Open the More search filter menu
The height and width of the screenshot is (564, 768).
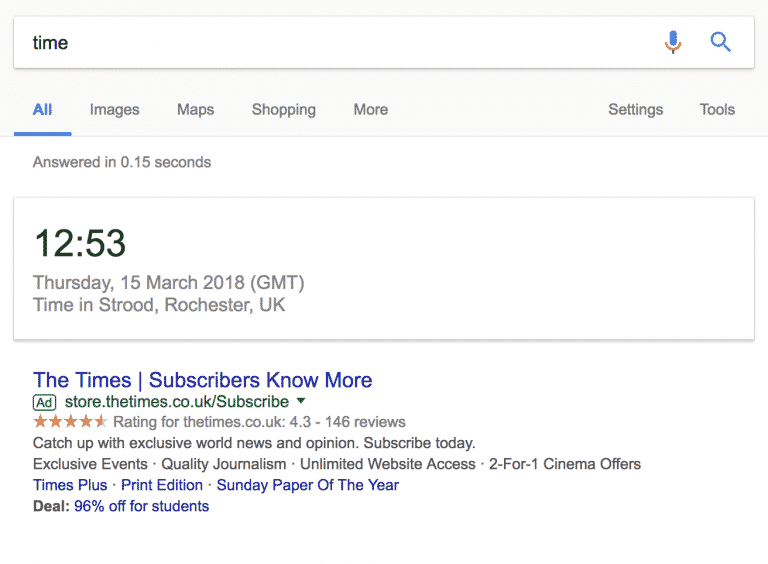coord(371,109)
